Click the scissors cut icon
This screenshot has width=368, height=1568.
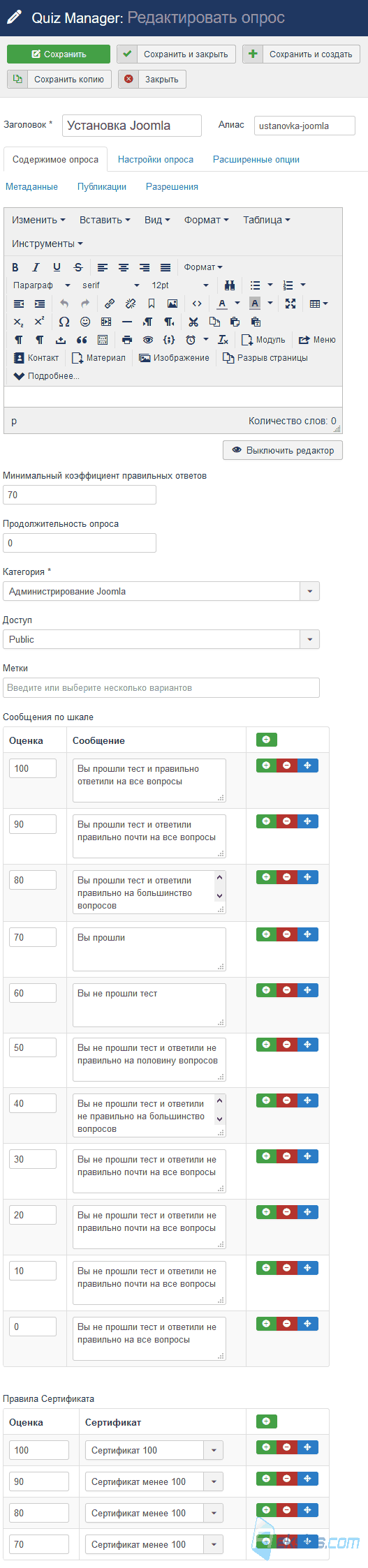[x=193, y=322]
